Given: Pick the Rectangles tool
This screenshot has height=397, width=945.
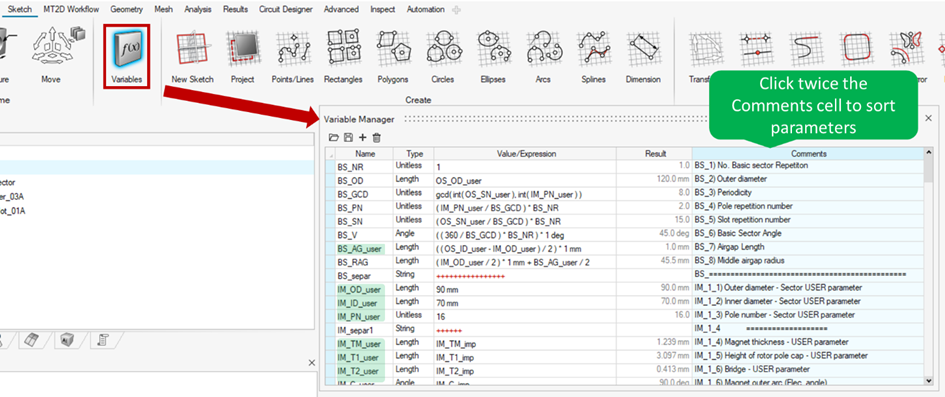Looking at the screenshot, I should (x=343, y=57).
